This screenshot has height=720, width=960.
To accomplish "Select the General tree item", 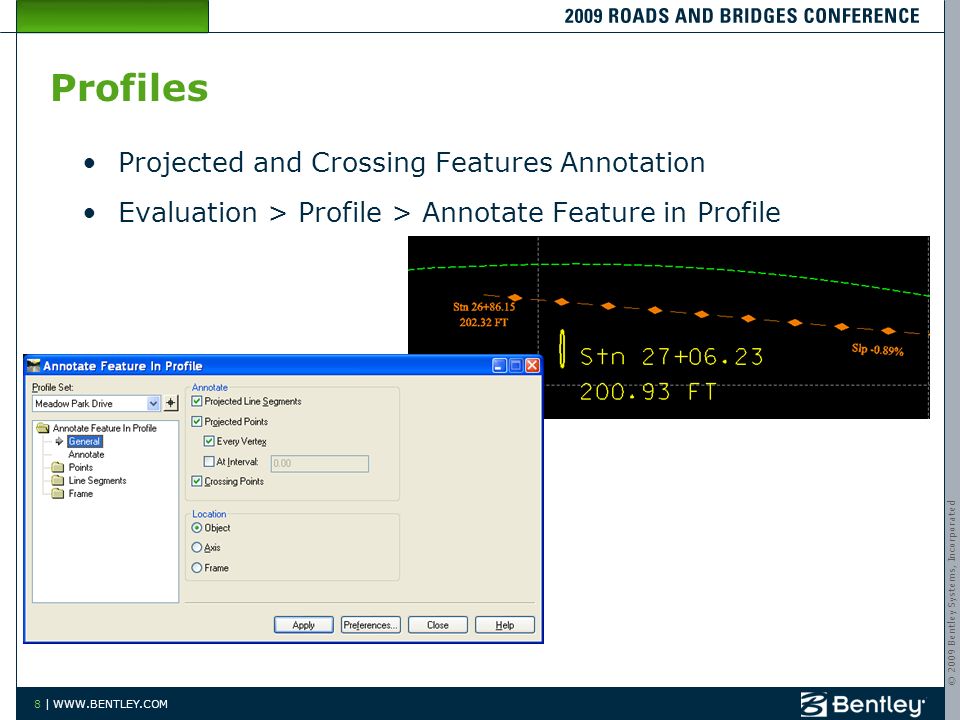I will coord(84,441).
